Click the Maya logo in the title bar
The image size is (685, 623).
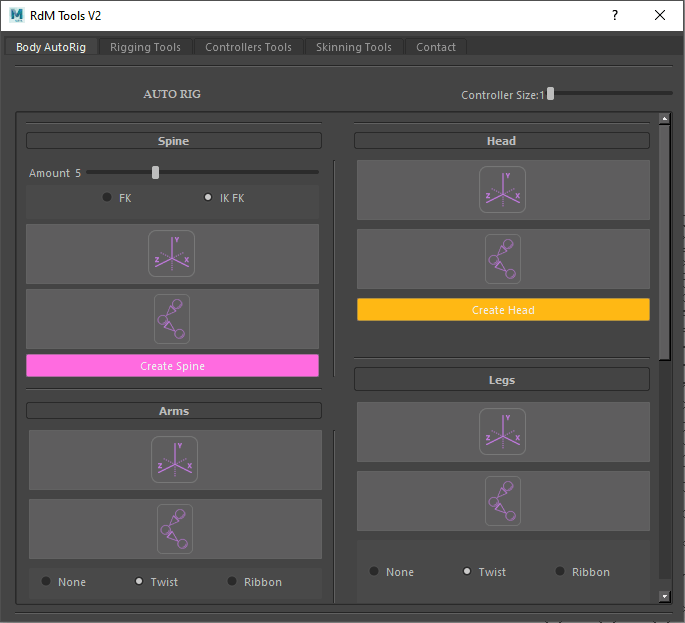(x=17, y=15)
